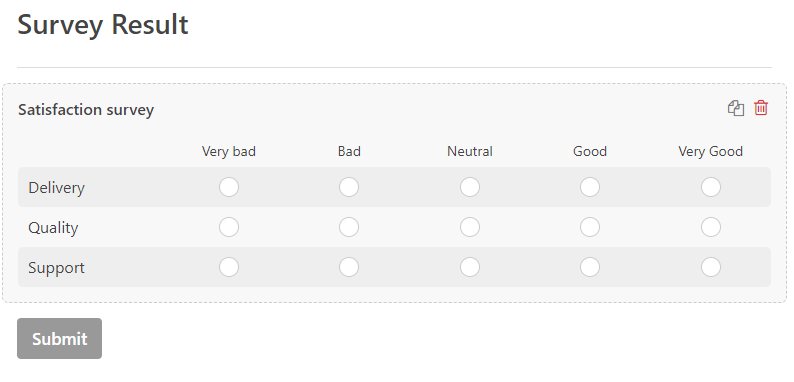
Task: Select Very bad for Delivery
Action: click(229, 187)
